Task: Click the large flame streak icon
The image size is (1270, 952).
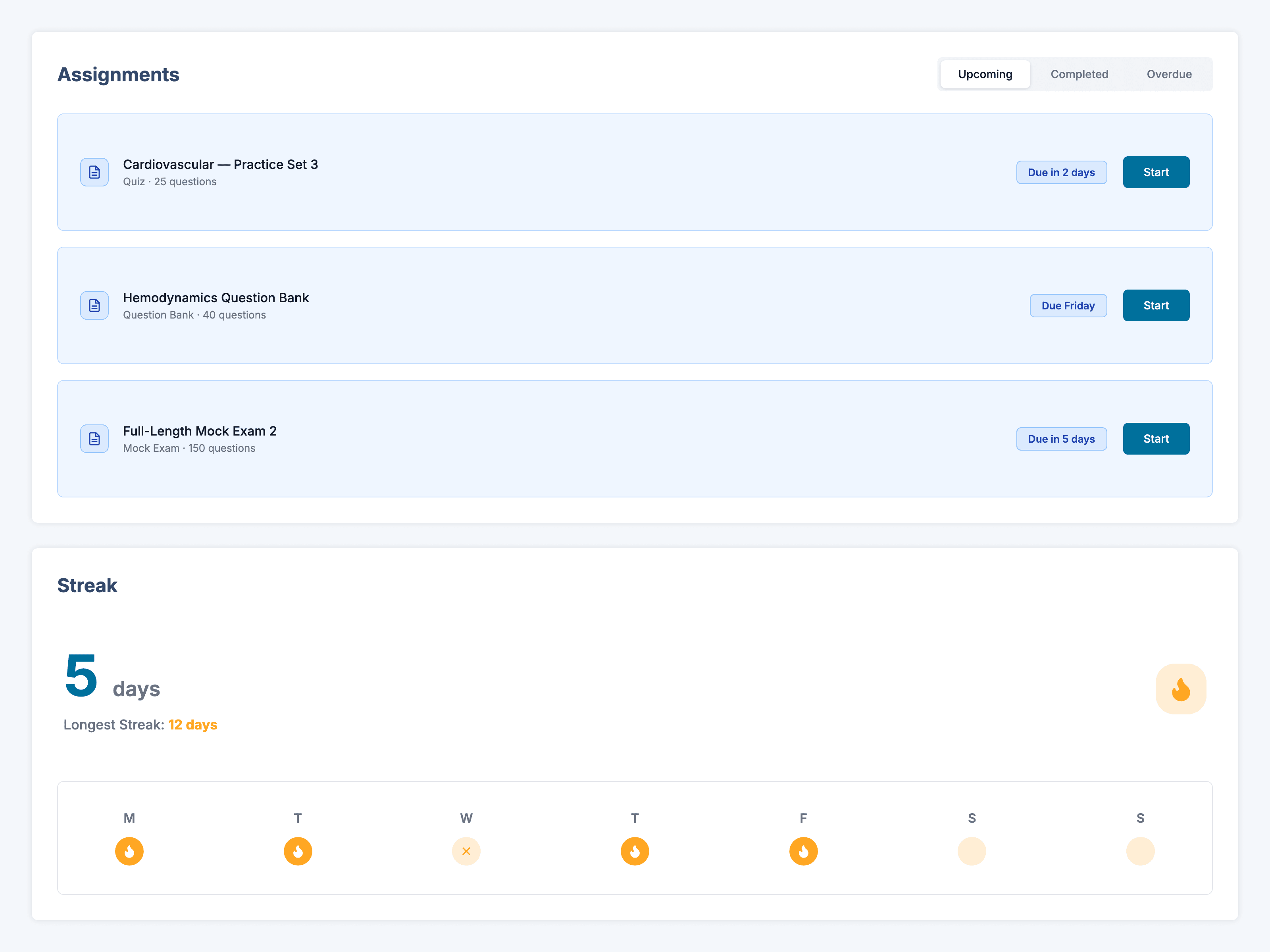Action: [1180, 689]
